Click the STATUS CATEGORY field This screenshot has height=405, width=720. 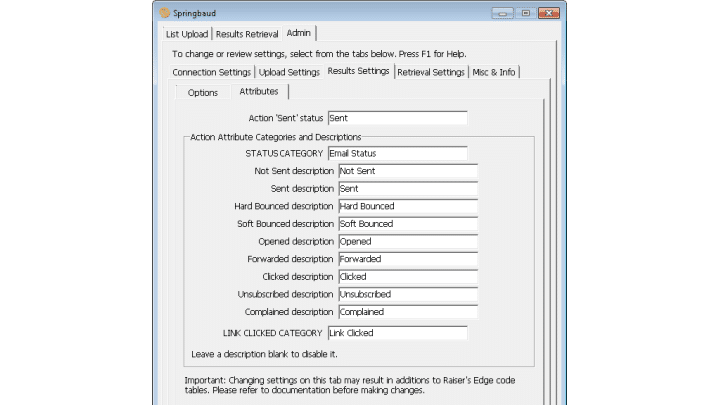pyautogui.click(x=398, y=153)
